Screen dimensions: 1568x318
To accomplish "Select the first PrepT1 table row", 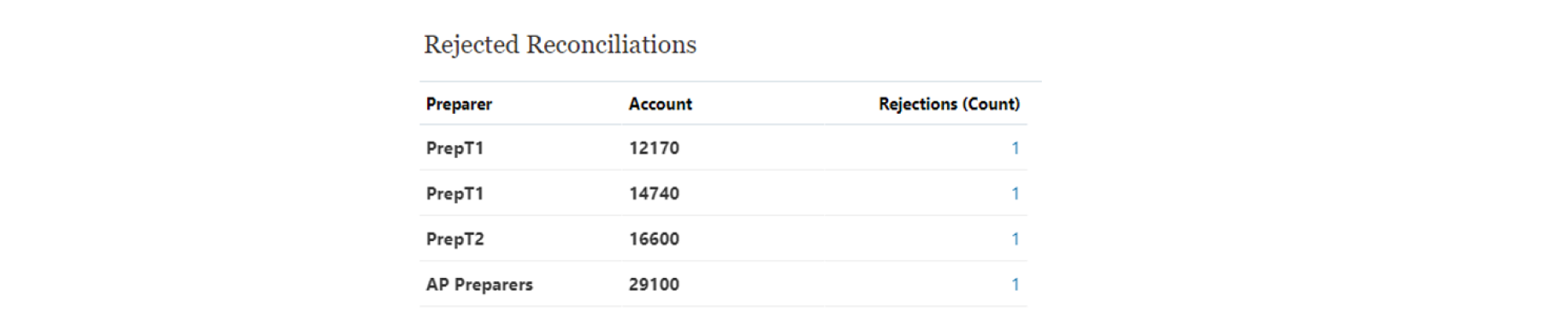I will pos(723,148).
